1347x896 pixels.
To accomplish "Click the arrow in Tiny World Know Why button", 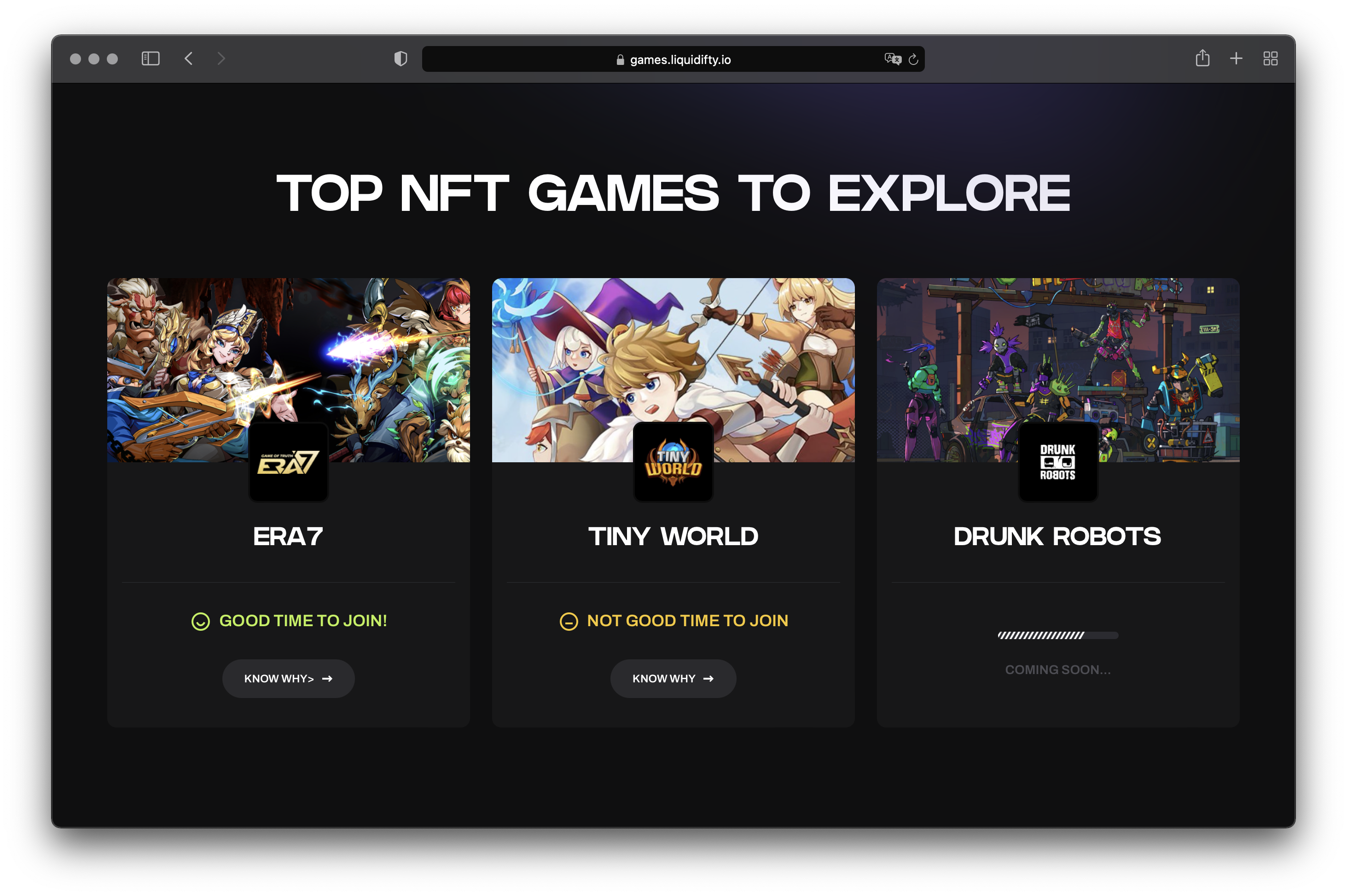I will point(708,679).
